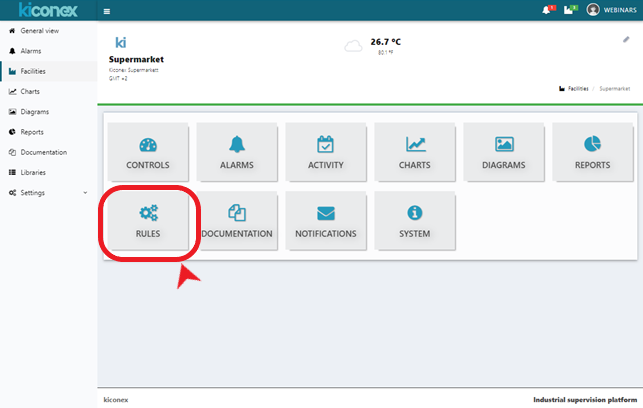
Task: Open the Charts line-graph tile
Action: [x=415, y=153]
